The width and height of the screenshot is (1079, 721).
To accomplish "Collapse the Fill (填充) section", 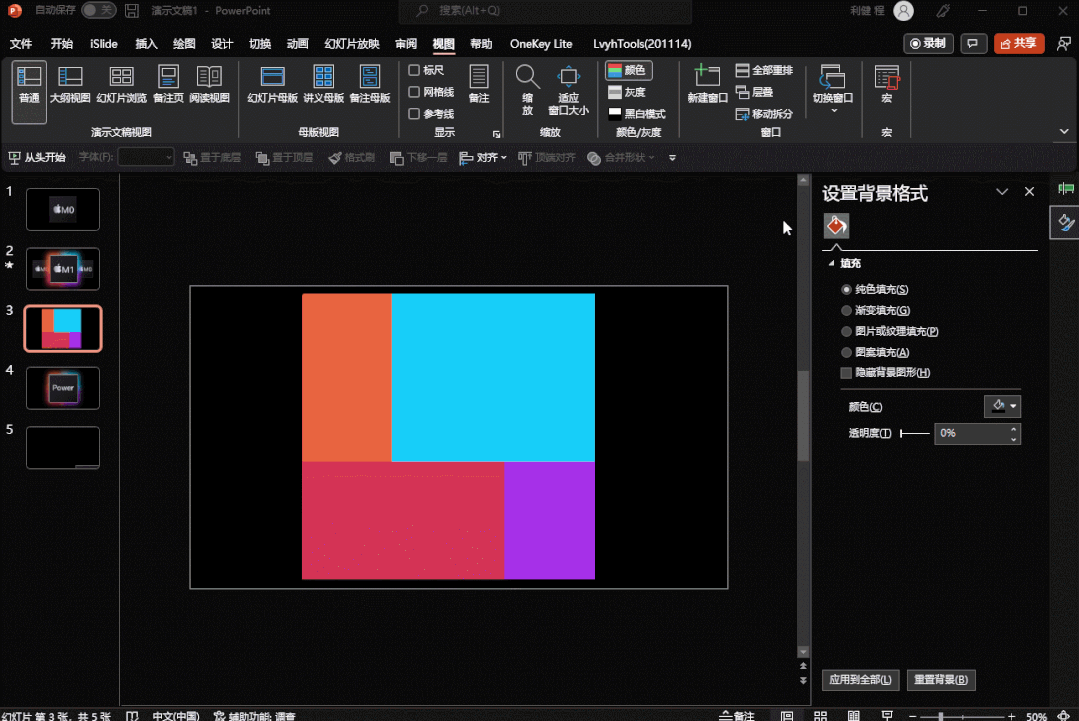I will click(x=831, y=263).
